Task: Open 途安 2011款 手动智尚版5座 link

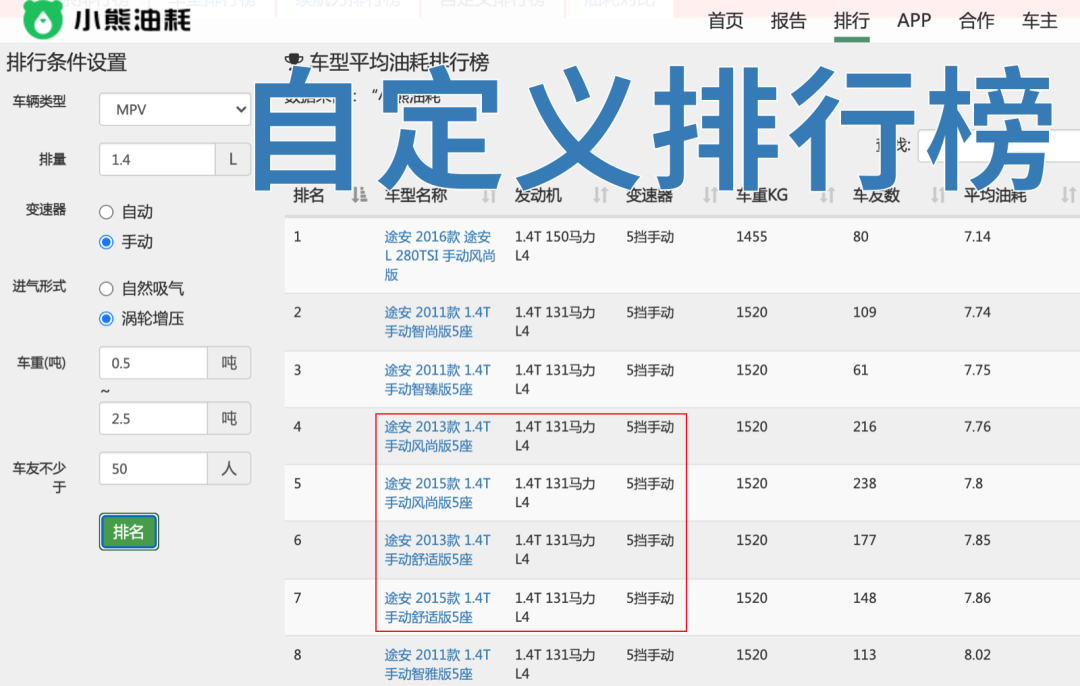Action: point(437,322)
